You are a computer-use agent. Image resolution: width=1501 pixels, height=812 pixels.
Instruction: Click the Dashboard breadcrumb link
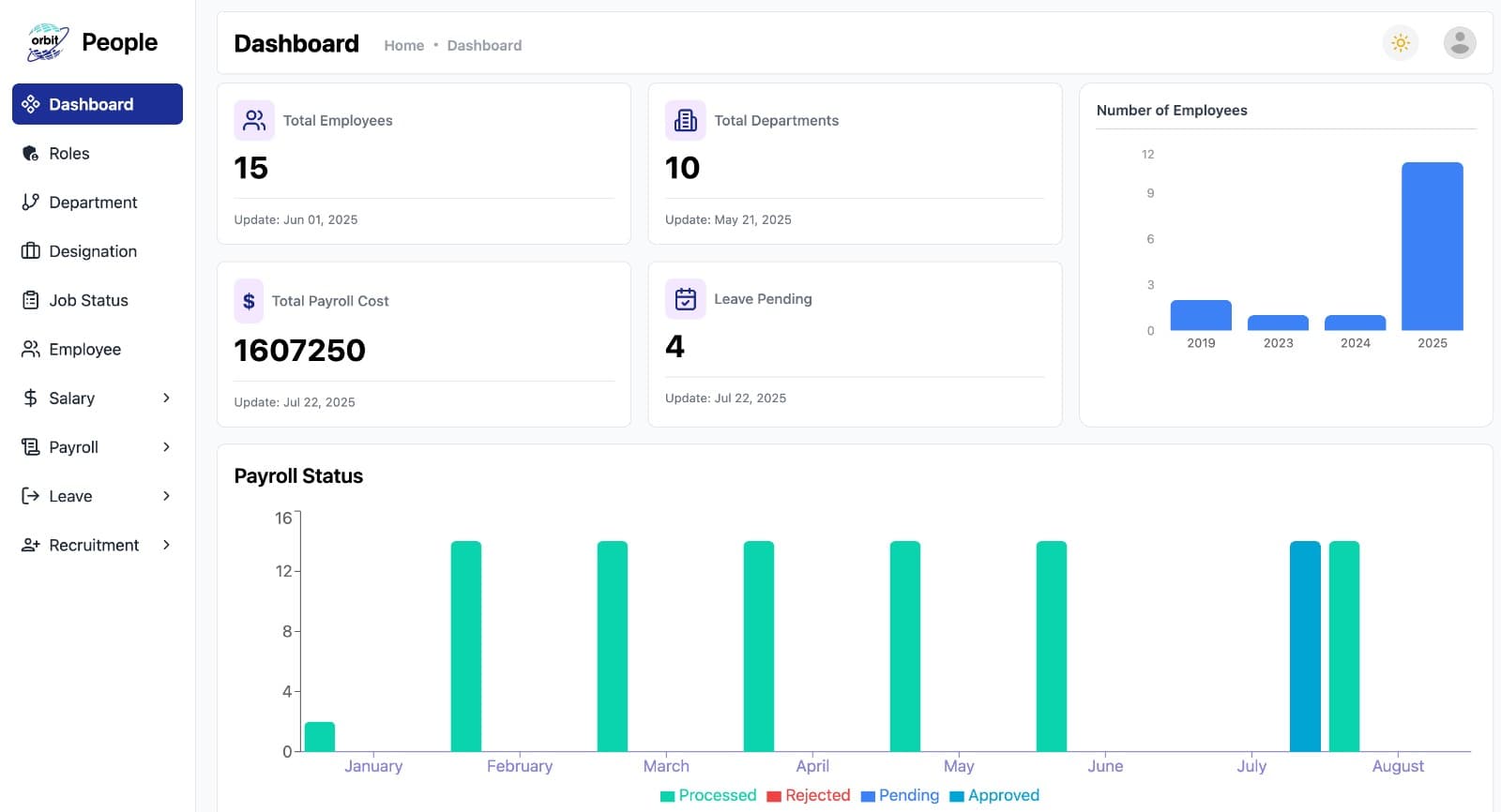pos(484,45)
